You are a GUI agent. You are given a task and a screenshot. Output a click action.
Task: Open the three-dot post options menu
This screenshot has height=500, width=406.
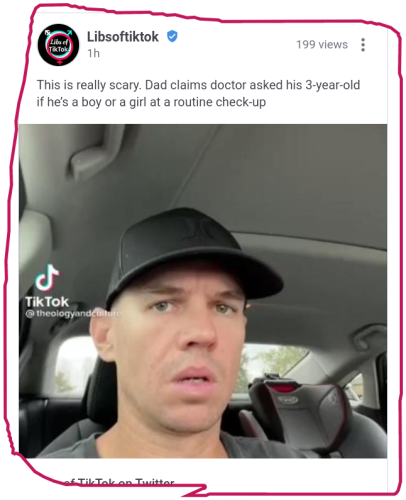[363, 45]
